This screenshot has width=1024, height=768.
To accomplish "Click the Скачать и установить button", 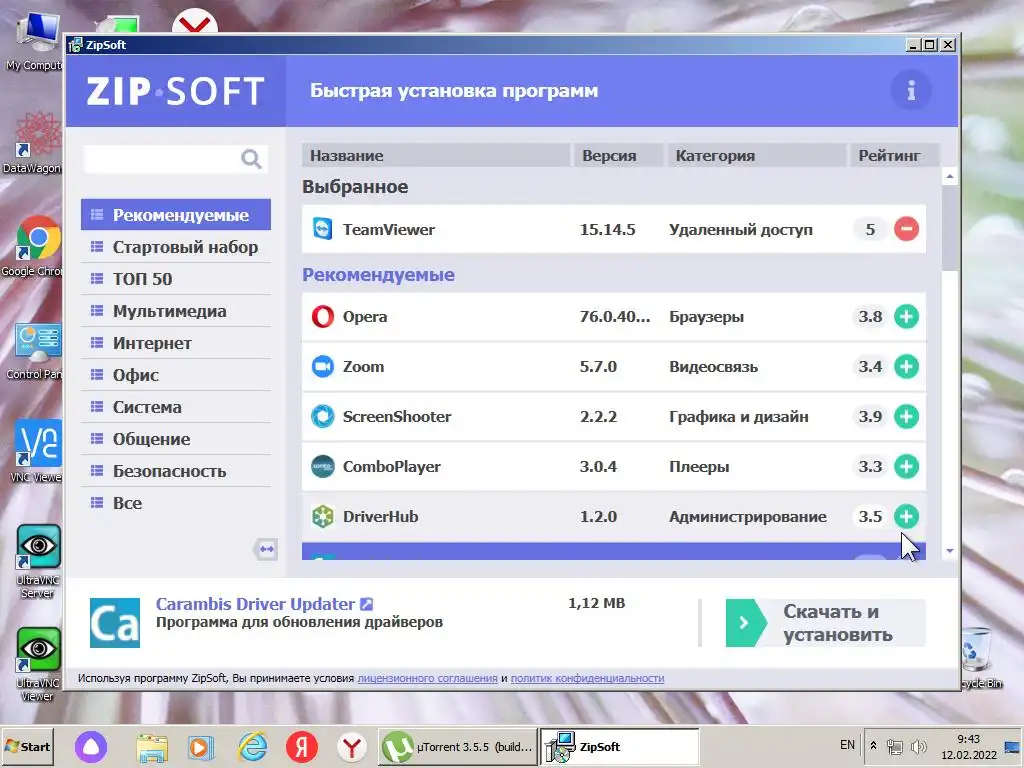I will coord(825,623).
